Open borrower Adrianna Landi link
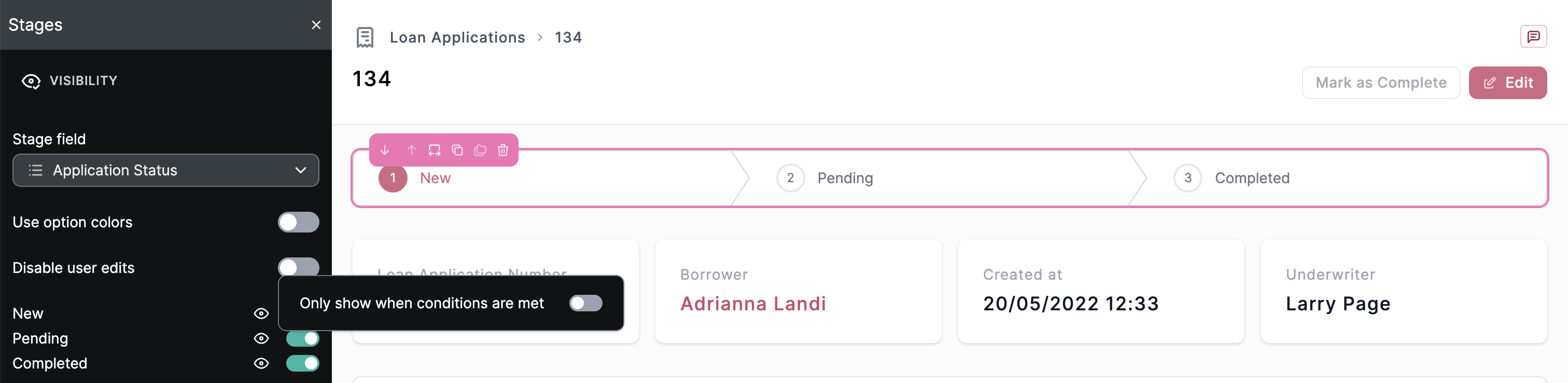 (753, 304)
